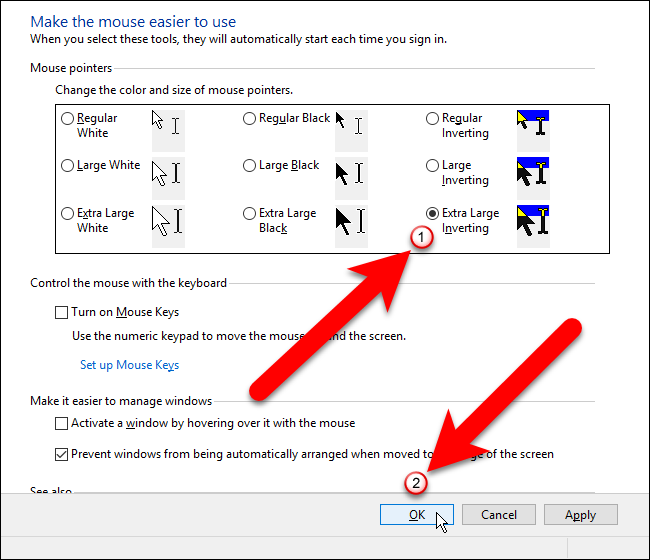
Task: Click the Cancel button
Action: pos(499,515)
